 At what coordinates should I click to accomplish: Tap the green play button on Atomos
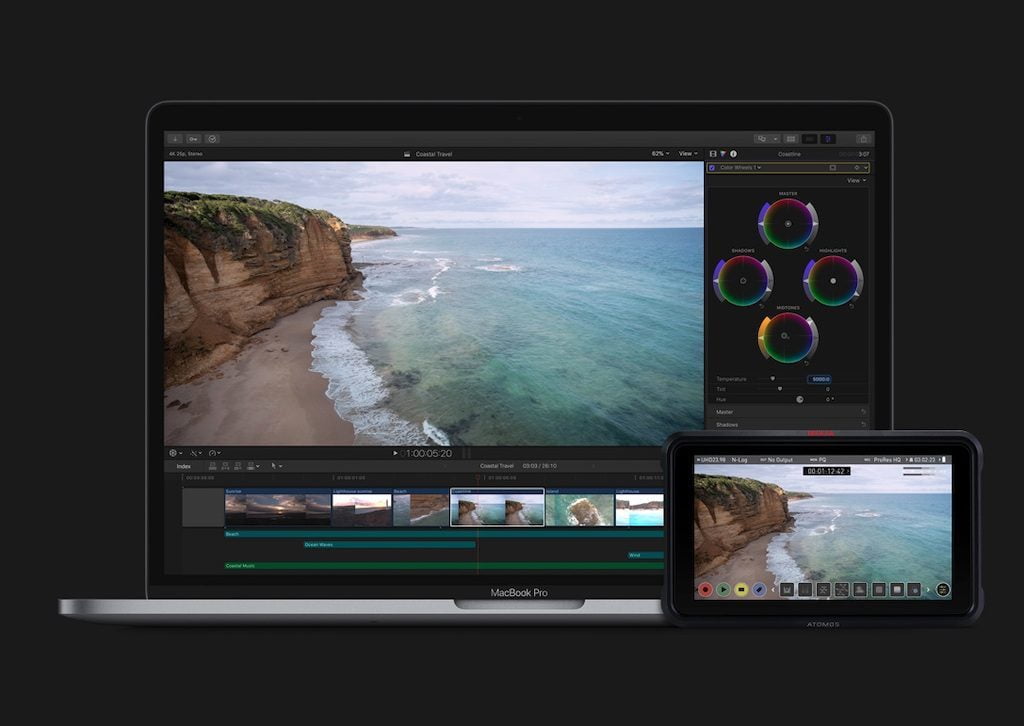[724, 590]
